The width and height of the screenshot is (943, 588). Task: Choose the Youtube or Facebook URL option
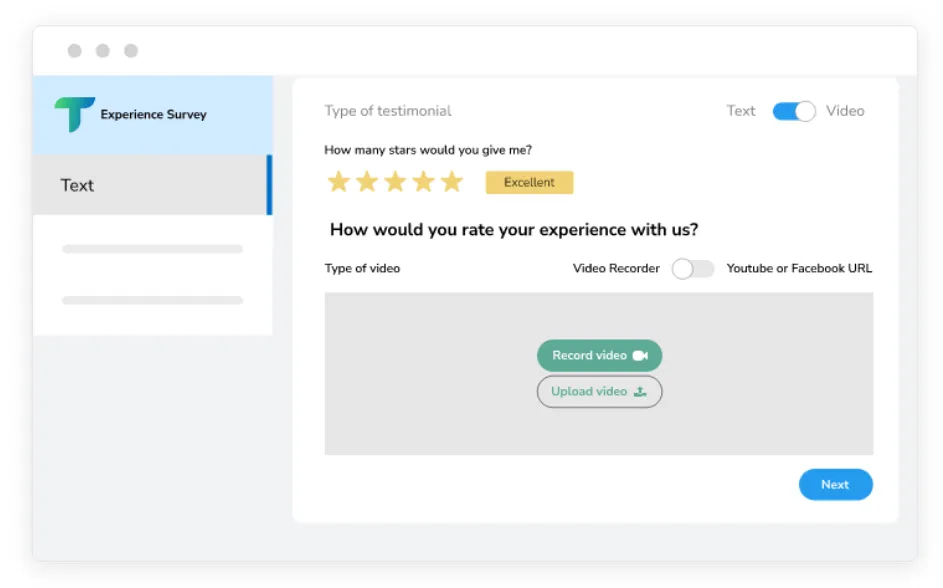click(x=799, y=269)
